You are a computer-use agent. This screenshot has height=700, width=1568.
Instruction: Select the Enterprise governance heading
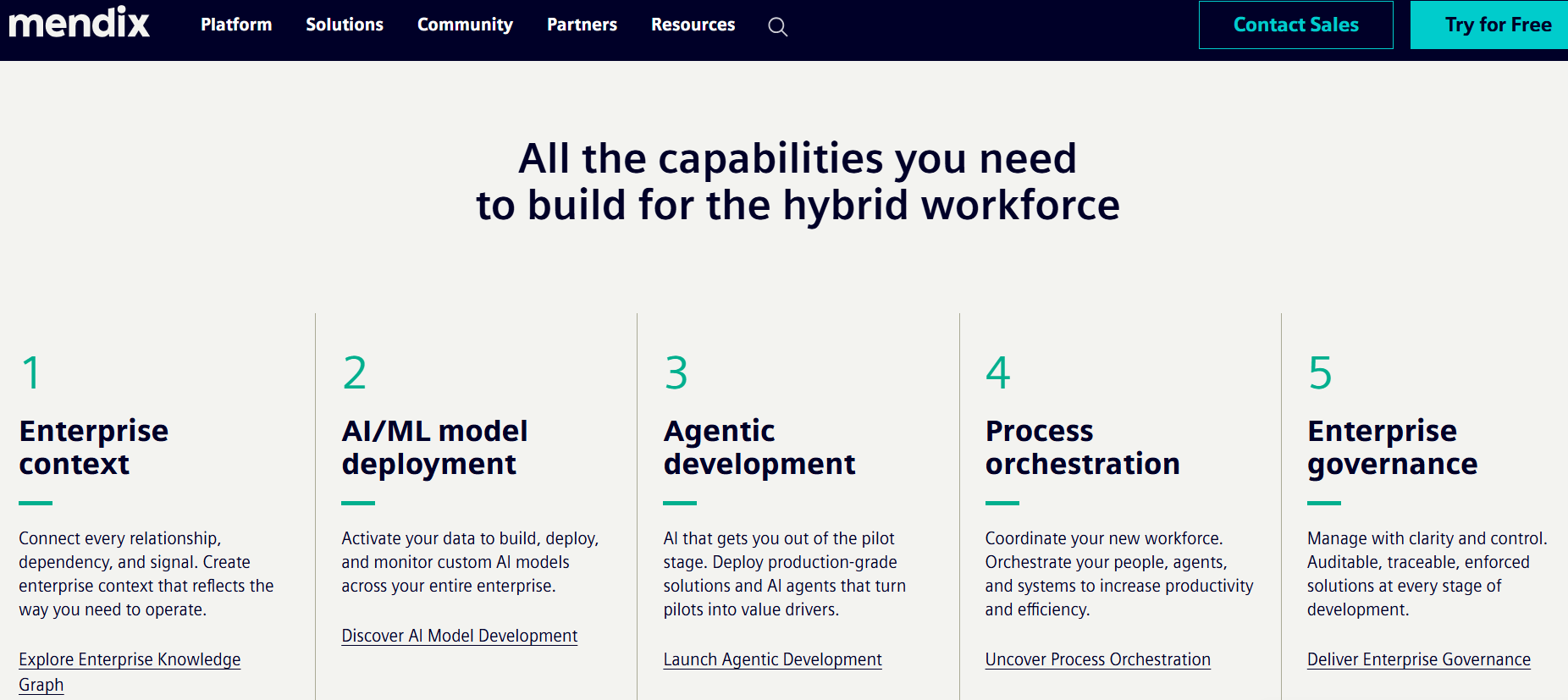(x=1392, y=447)
